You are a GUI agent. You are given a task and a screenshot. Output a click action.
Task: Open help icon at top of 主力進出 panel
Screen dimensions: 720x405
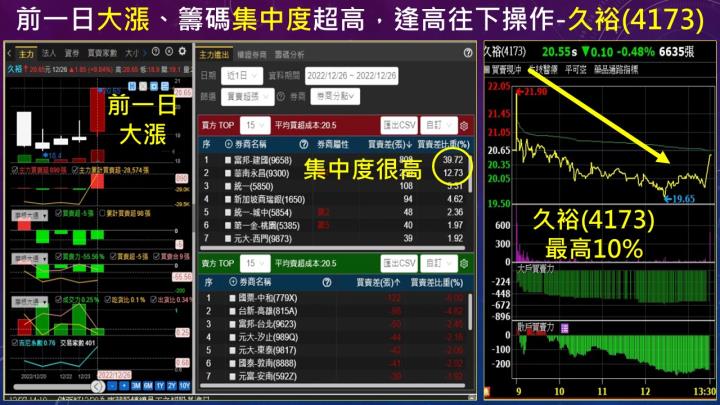(468, 53)
